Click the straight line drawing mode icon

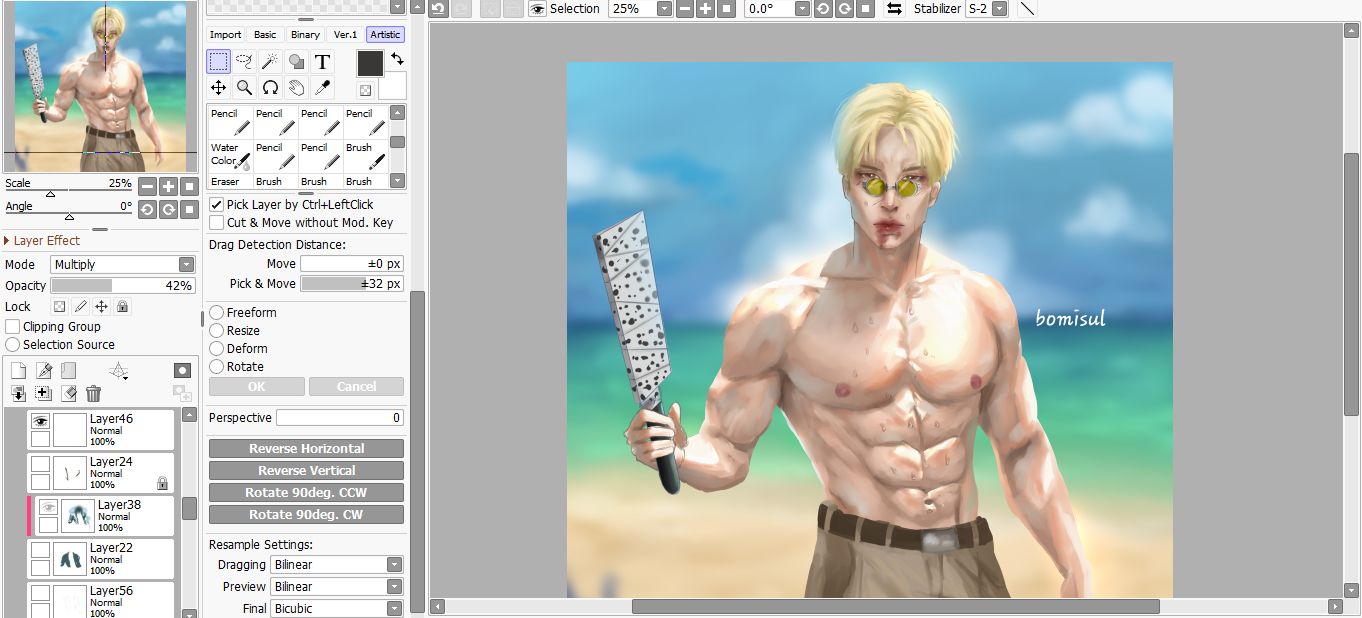[1028, 9]
